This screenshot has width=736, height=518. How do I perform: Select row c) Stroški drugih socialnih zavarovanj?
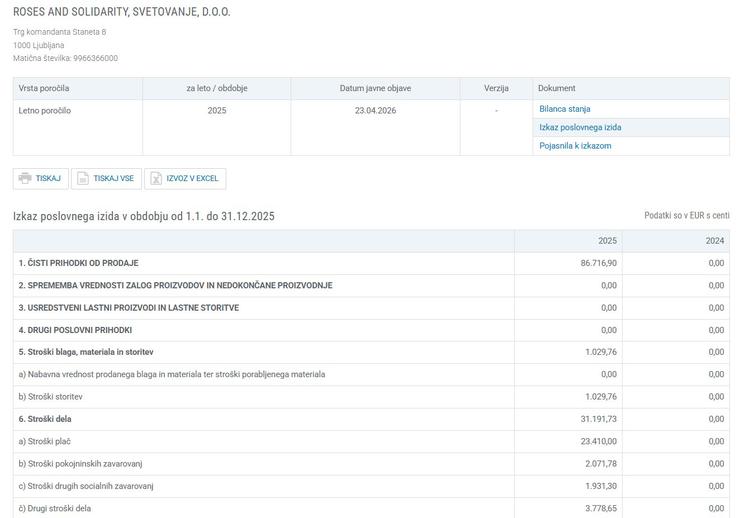[x=371, y=486]
